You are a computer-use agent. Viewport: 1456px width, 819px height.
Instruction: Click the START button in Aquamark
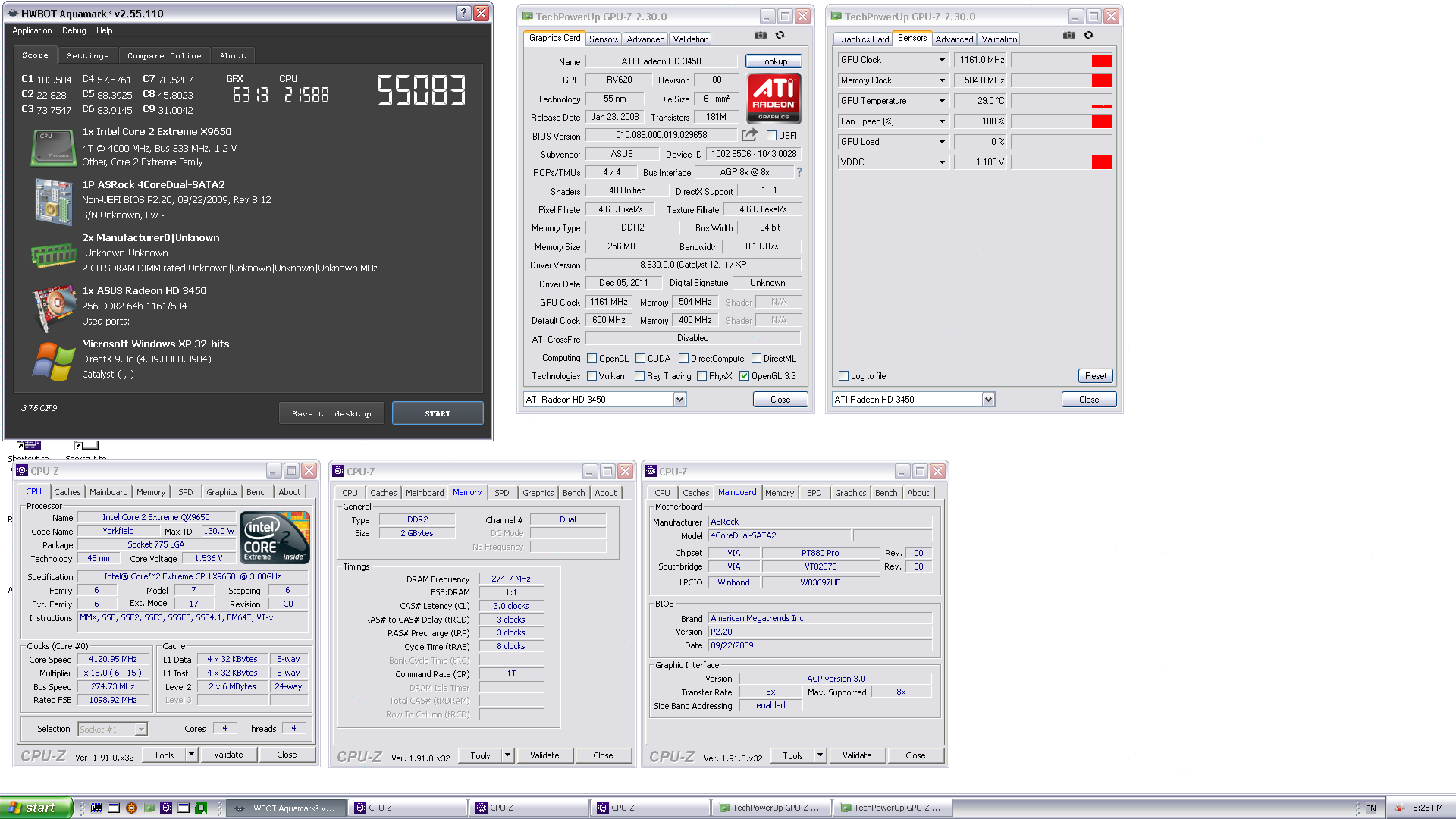click(x=438, y=413)
